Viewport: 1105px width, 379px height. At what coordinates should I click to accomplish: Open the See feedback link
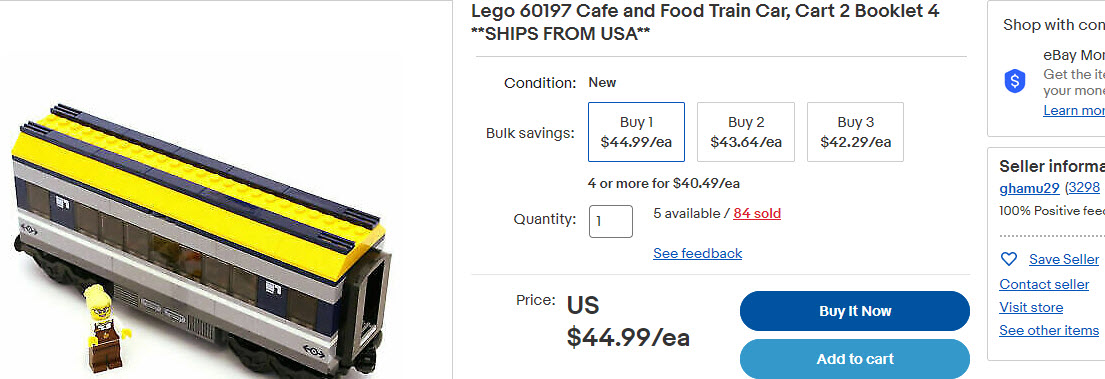(698, 253)
